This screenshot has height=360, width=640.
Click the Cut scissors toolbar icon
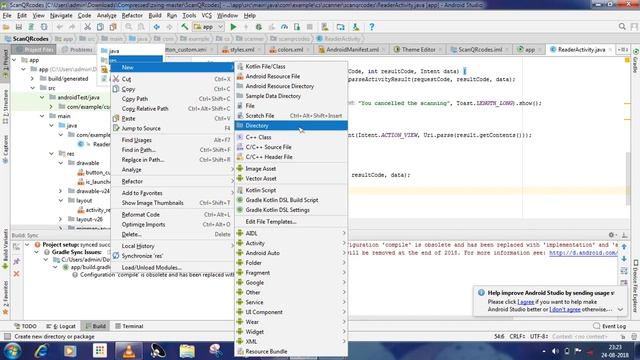[87, 27]
